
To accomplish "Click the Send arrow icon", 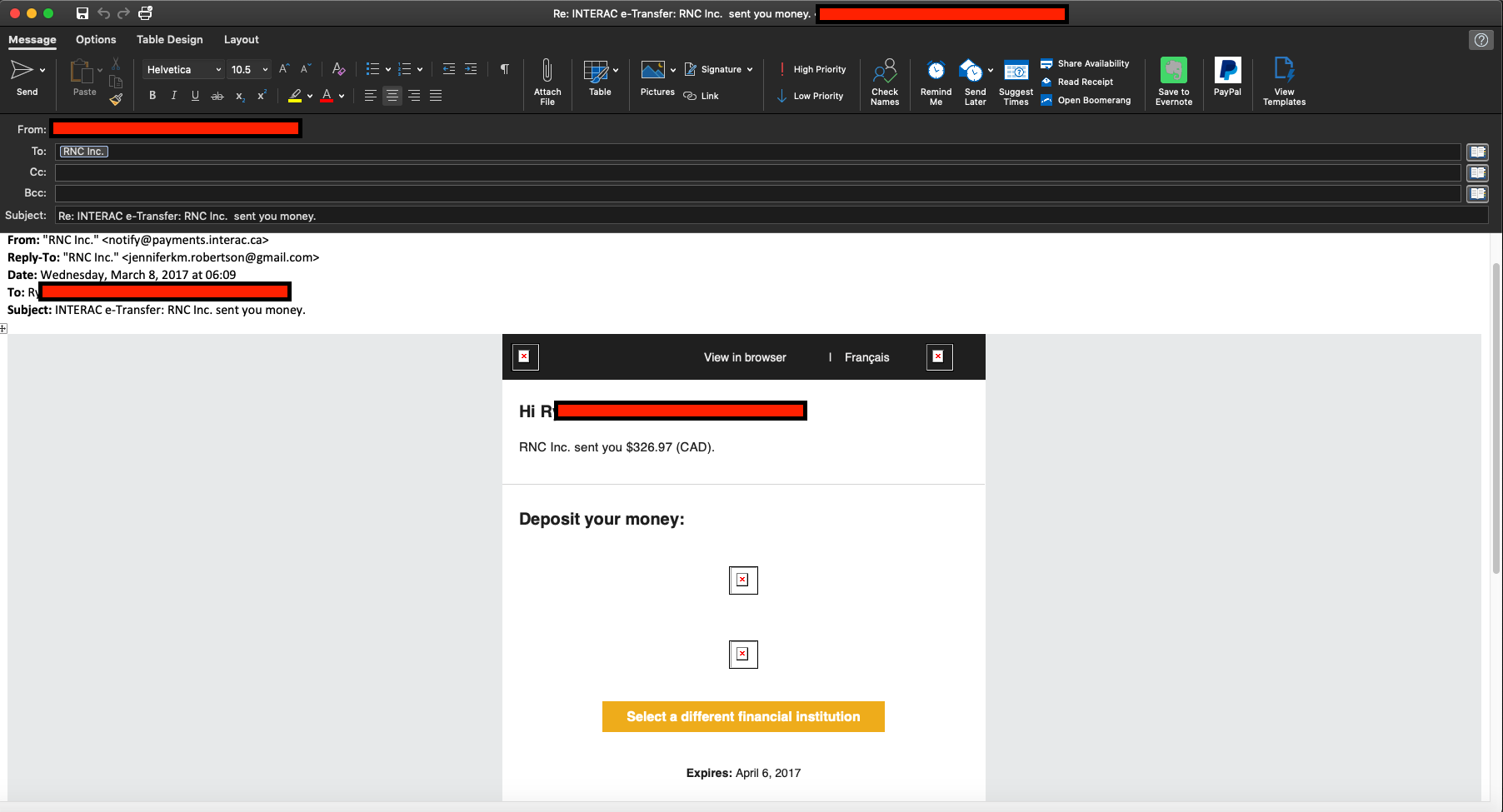I will (x=22, y=71).
